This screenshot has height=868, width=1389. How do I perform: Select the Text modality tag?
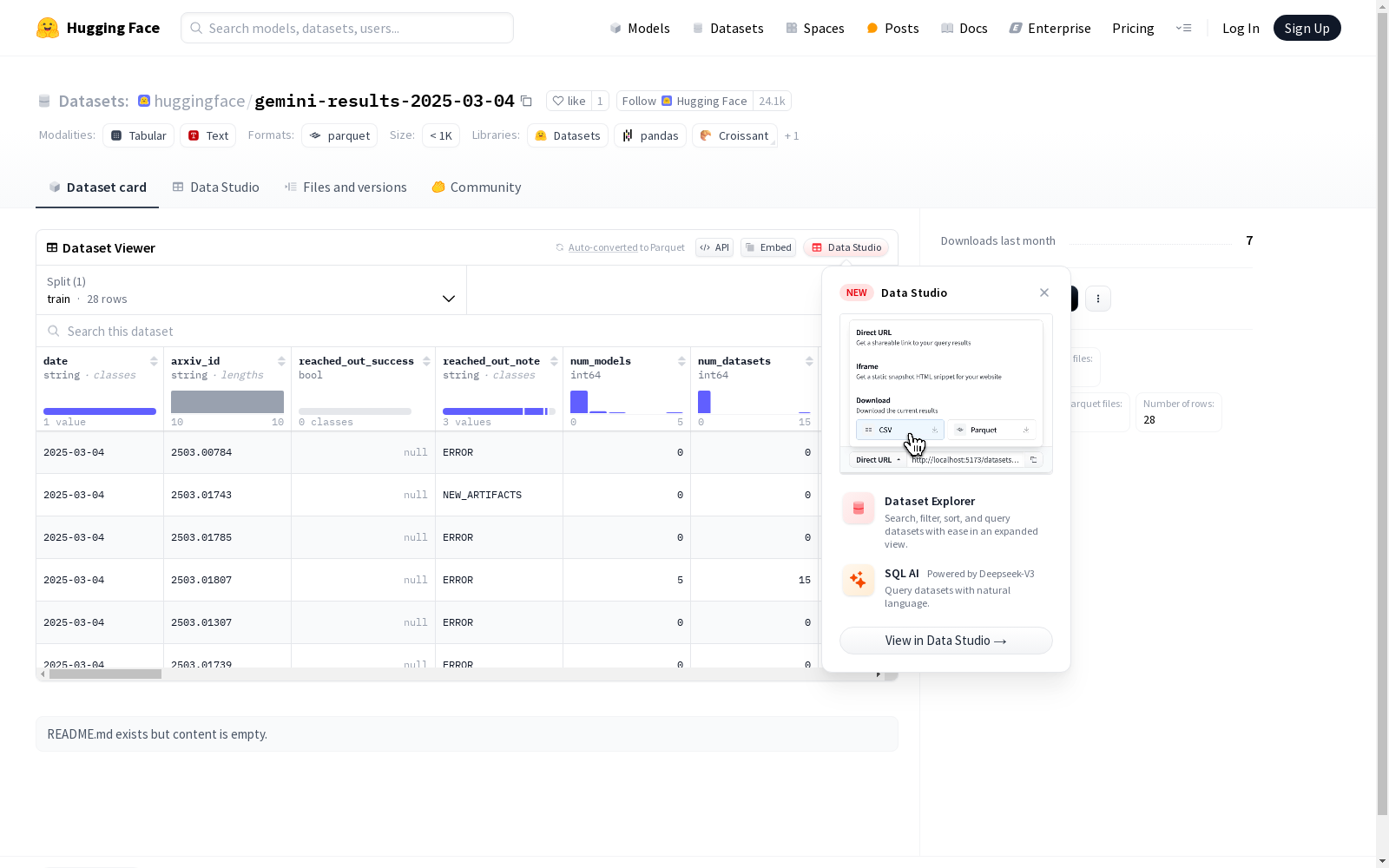click(208, 135)
